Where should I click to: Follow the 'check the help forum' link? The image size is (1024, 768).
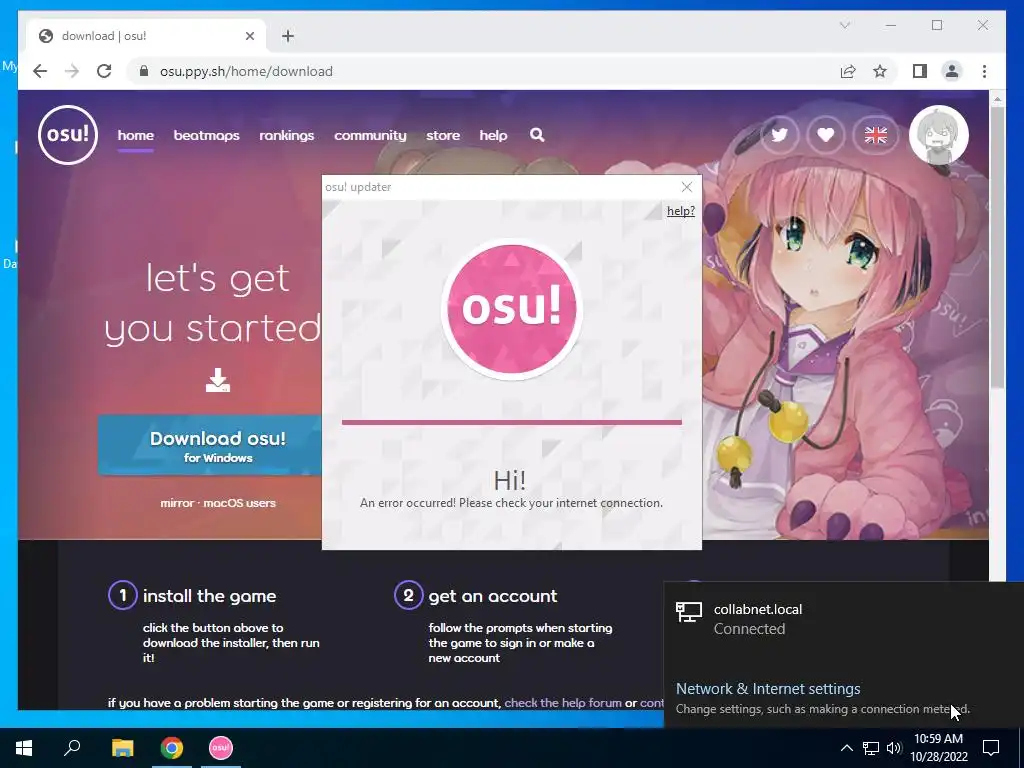tap(563, 703)
